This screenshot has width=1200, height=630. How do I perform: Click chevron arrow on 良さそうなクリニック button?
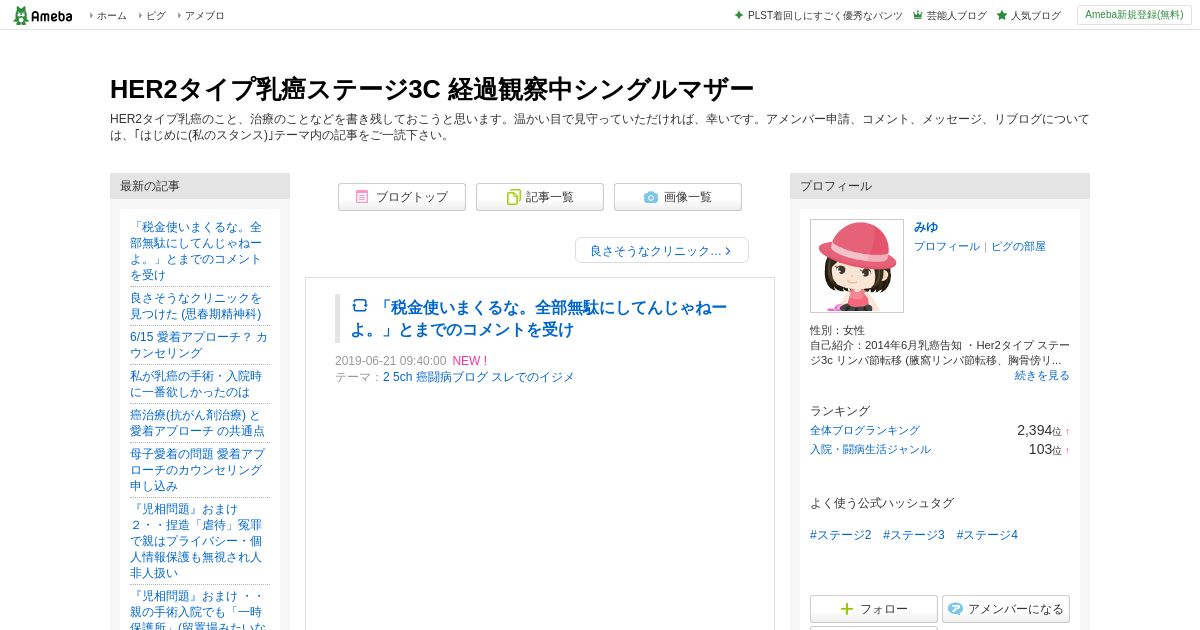728,251
